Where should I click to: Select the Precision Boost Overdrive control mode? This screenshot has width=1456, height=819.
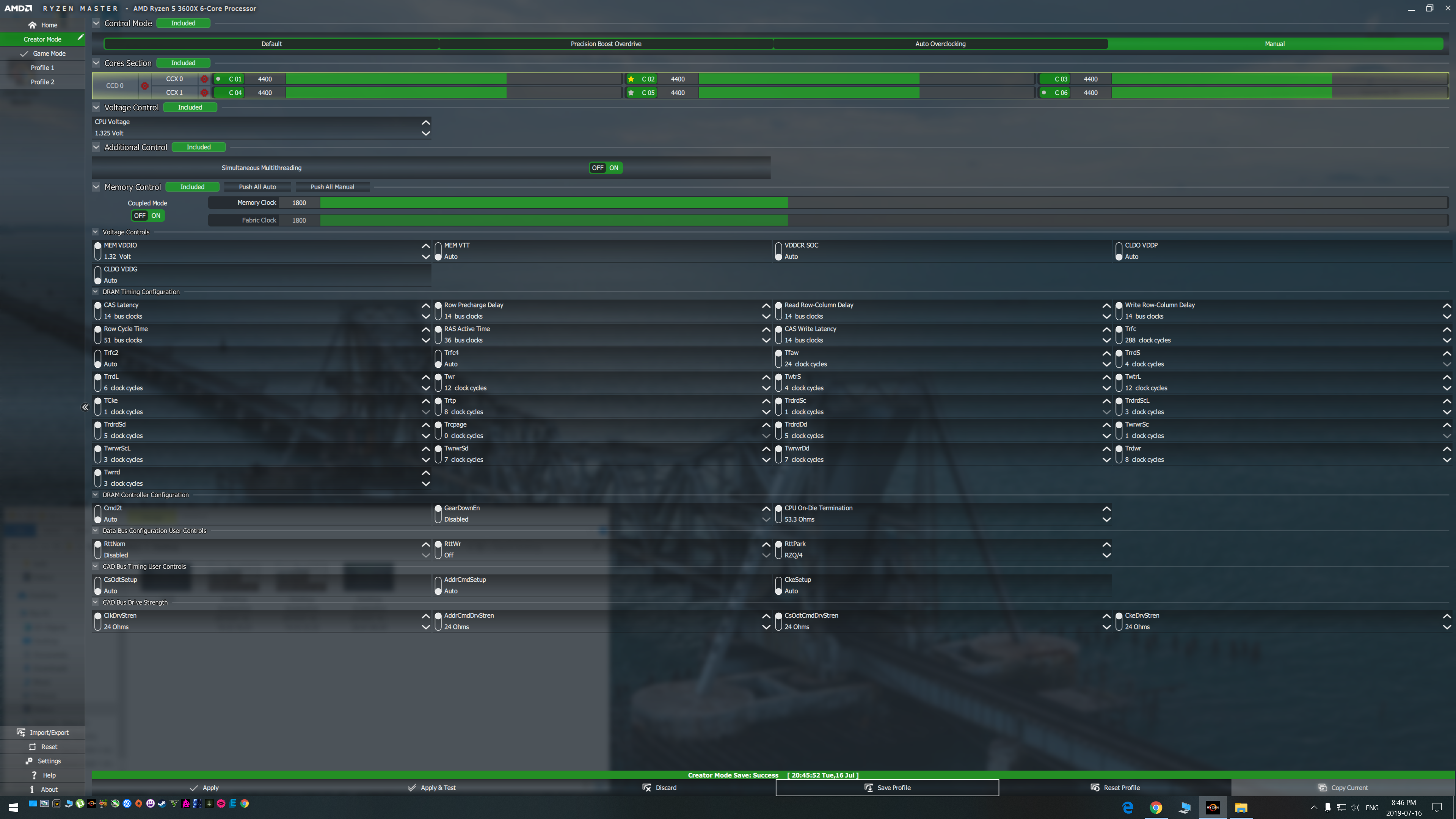606,44
